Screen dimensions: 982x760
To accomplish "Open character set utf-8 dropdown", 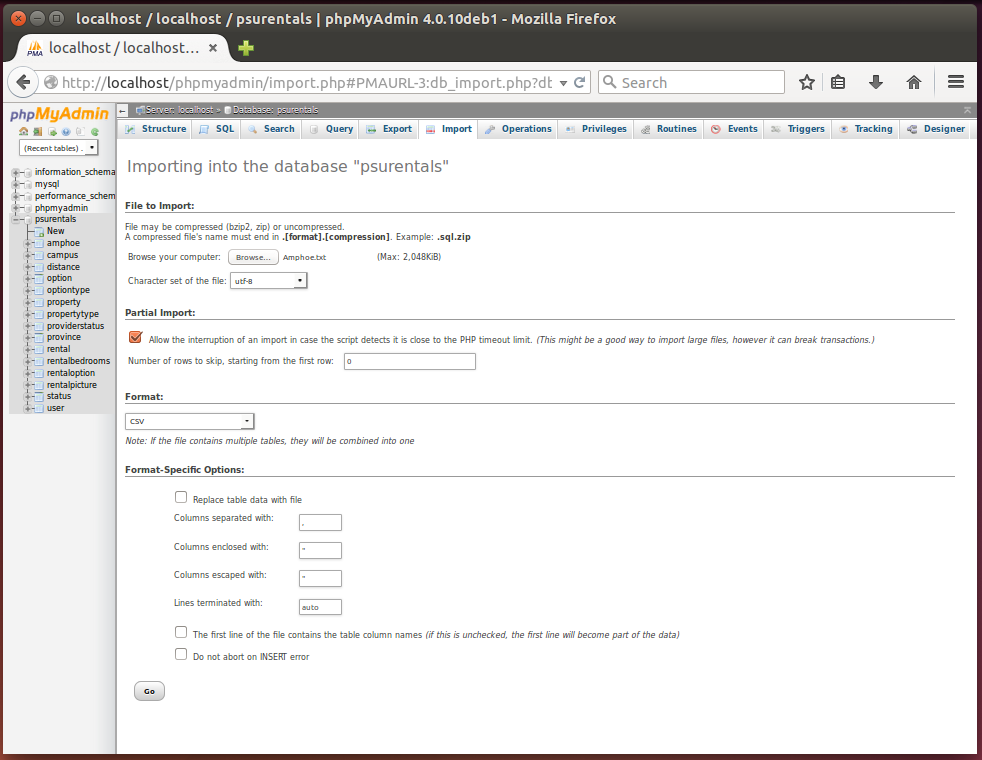I will [x=269, y=281].
